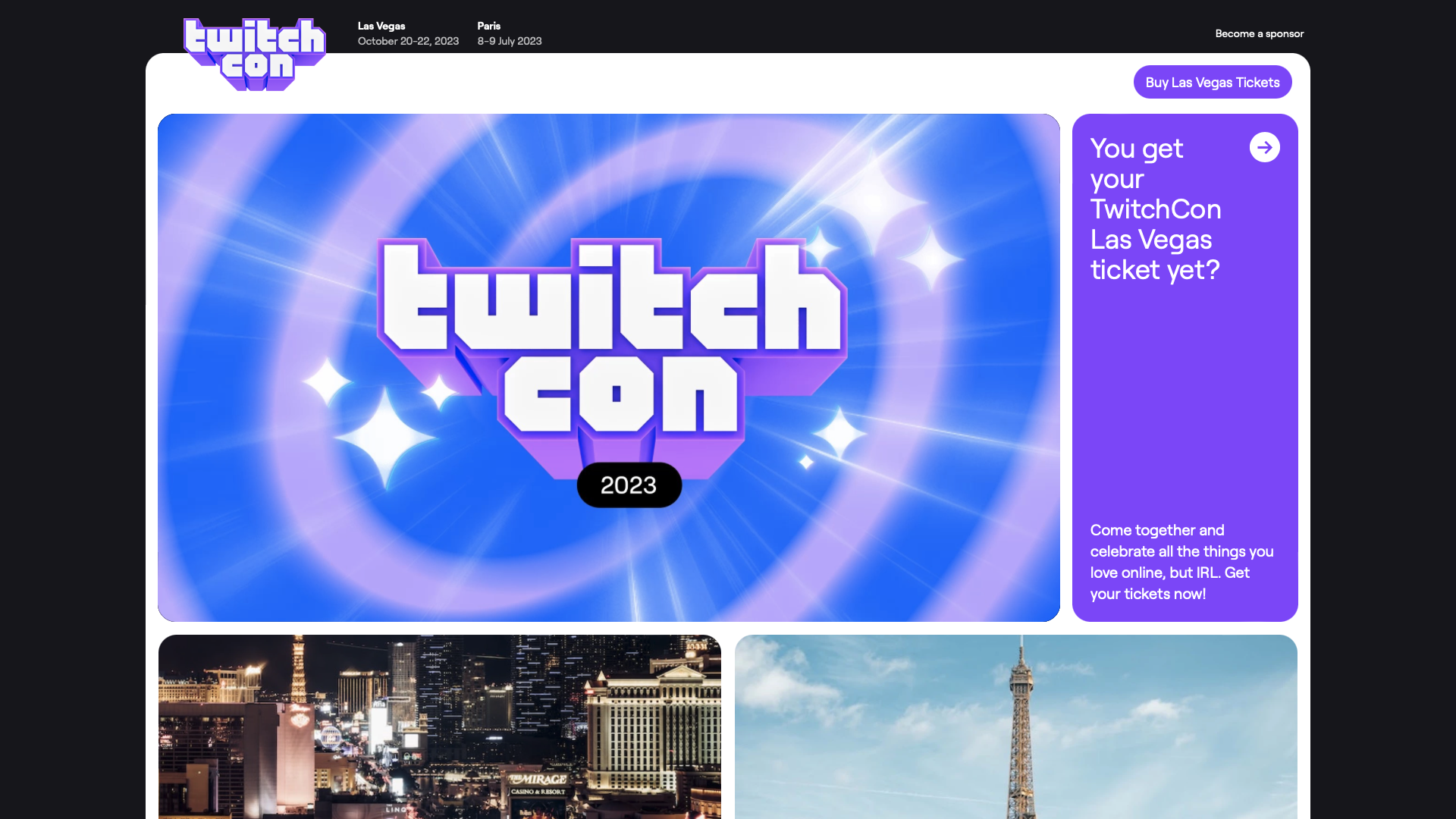
Task: Click the 'You get your TwitchCon Las Vegas ticket yet?' heading
Action: pyautogui.click(x=1155, y=209)
